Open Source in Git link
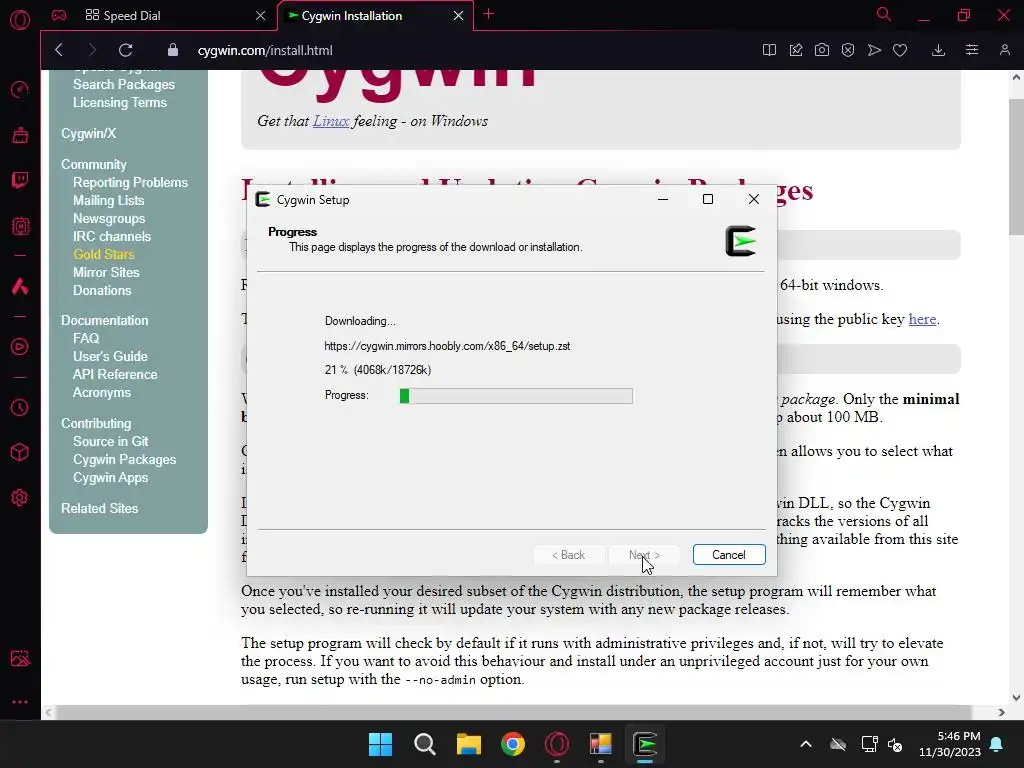1024x768 pixels. 111,441
